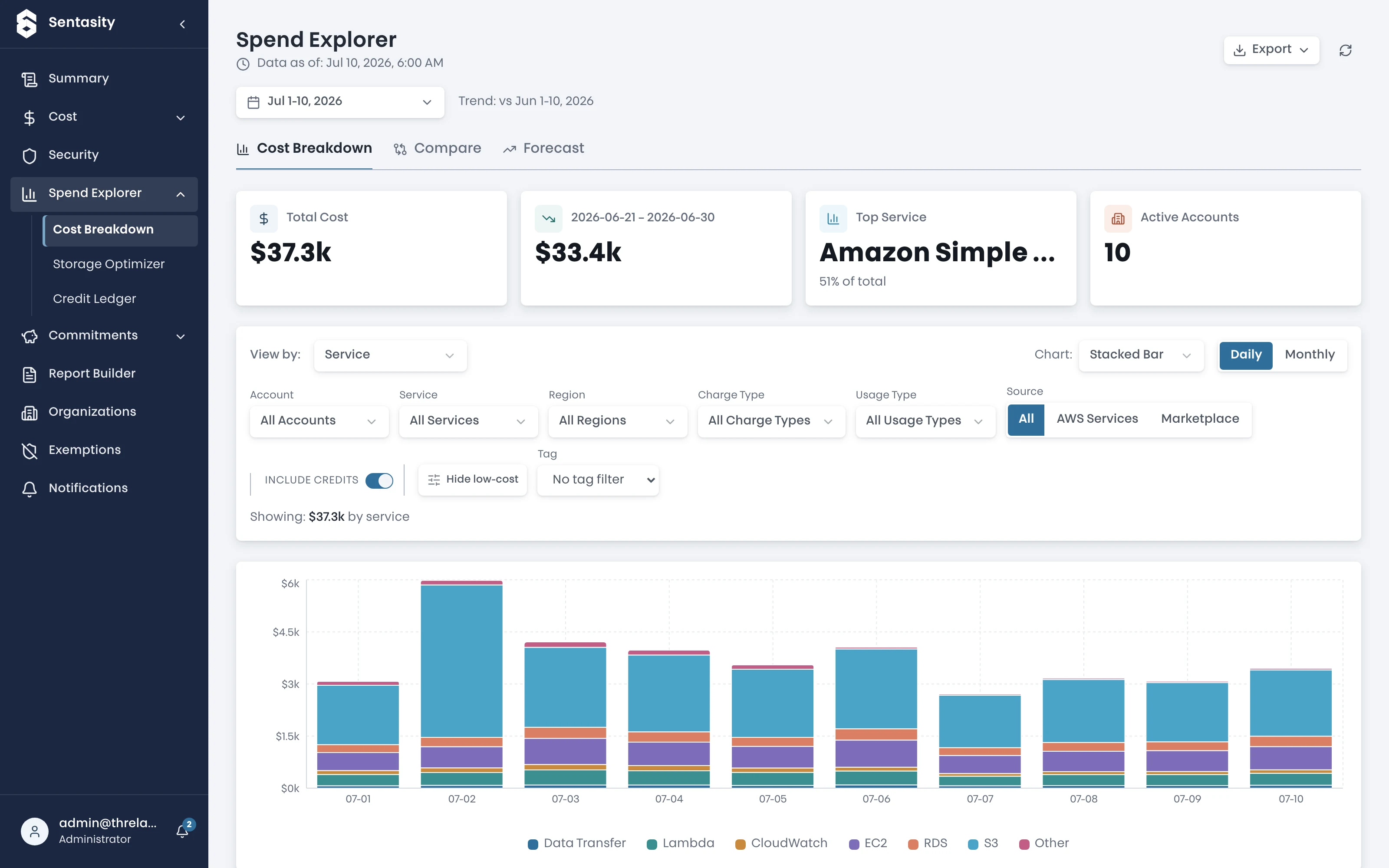
Task: Click the Top Service chart icon
Action: 833,218
